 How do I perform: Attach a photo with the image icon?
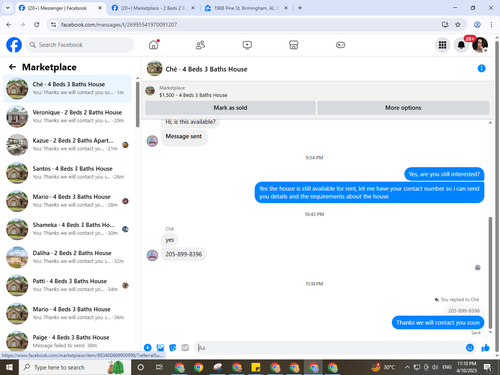(x=160, y=348)
